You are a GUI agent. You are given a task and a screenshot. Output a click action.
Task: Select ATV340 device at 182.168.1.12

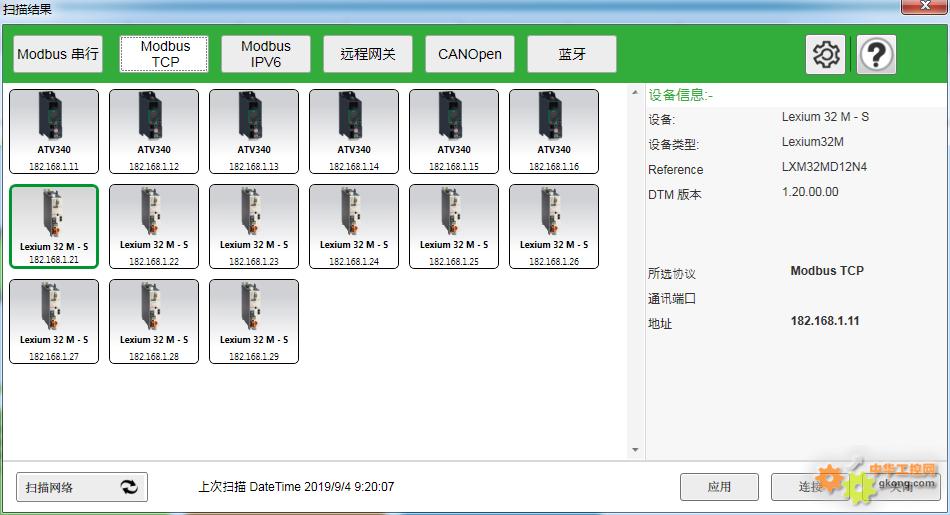click(x=154, y=131)
